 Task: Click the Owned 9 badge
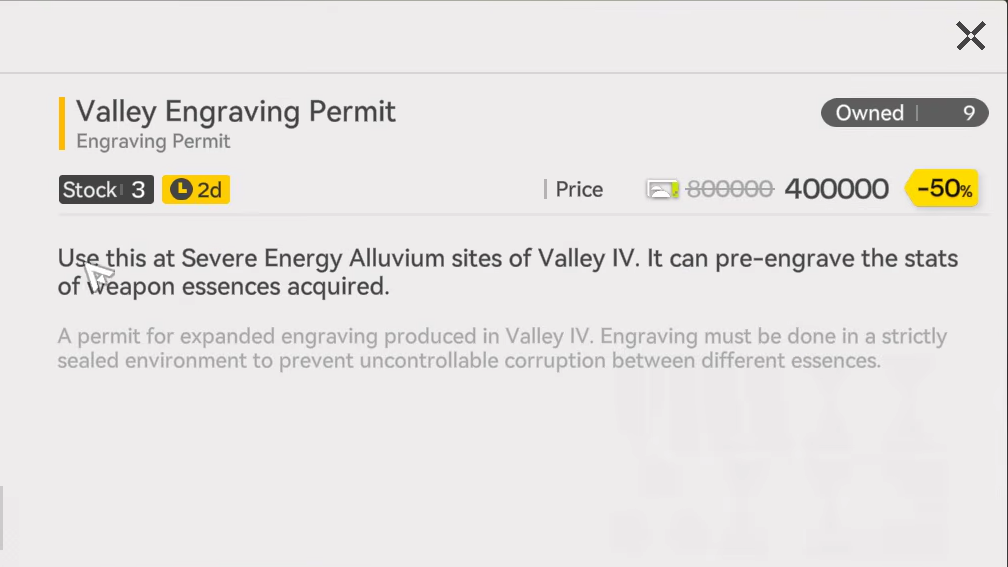point(905,113)
